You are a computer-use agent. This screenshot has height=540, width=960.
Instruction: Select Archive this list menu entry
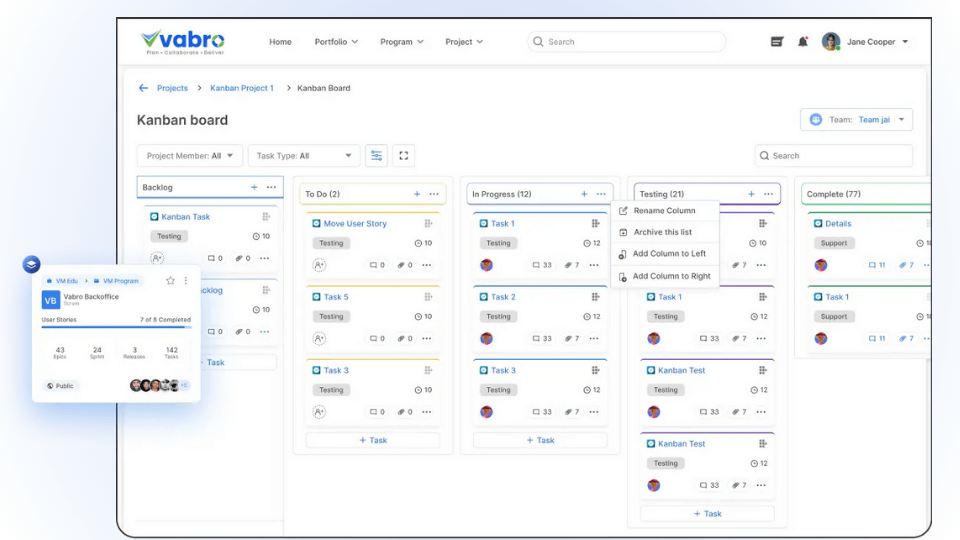[x=662, y=232]
